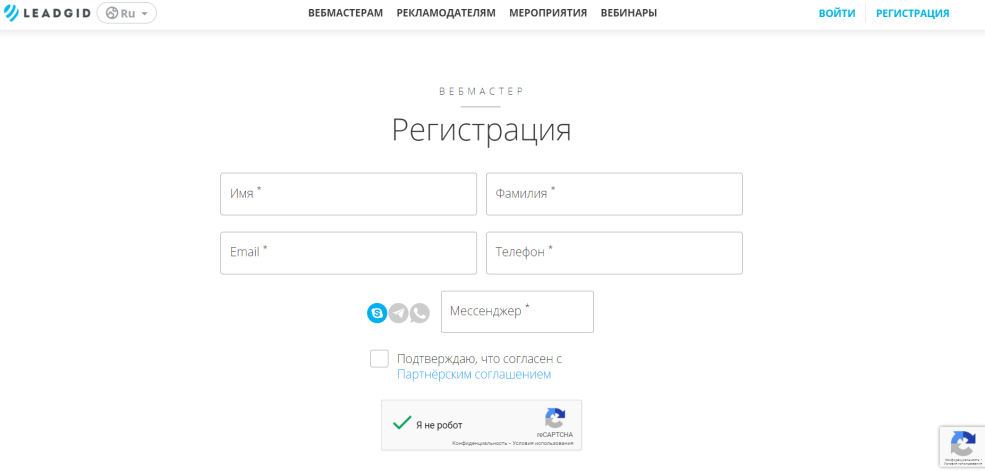
Task: Open the ВЕБМАСТЕРАМ menu item
Action: coord(345,13)
